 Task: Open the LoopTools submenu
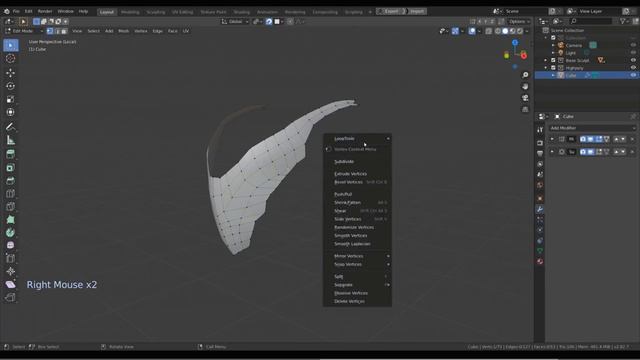(358, 139)
